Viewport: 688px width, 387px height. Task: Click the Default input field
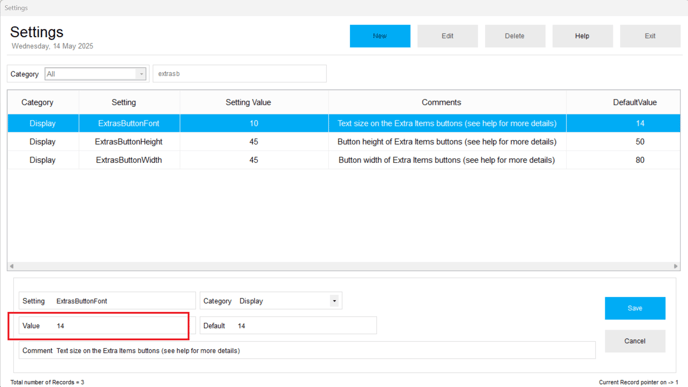(x=288, y=326)
